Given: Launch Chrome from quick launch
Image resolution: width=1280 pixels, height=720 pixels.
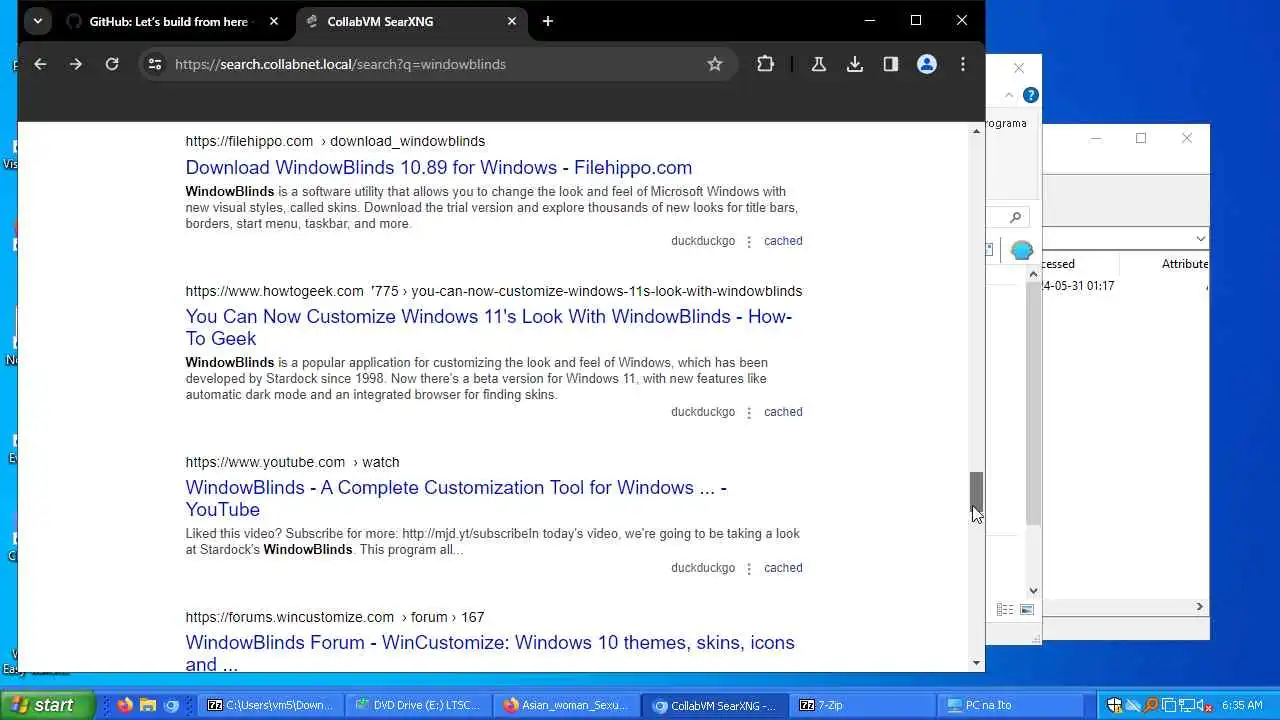Looking at the screenshot, I should 171,705.
